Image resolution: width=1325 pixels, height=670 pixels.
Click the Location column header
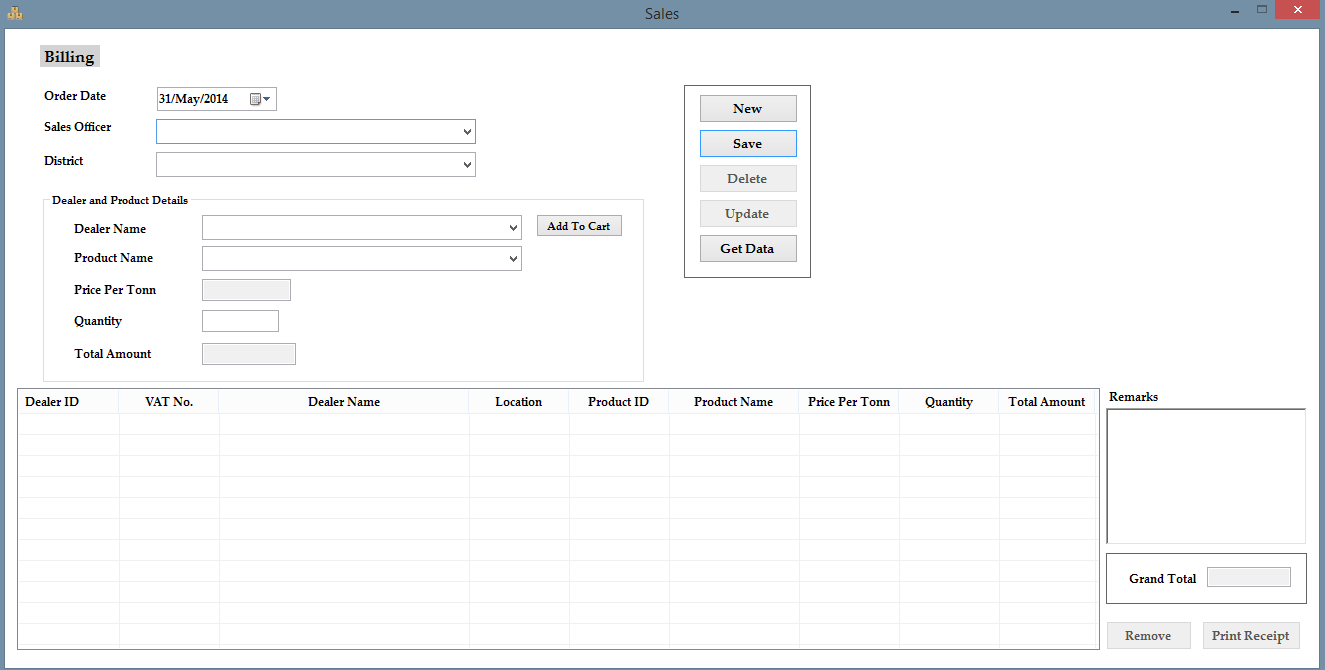click(x=519, y=402)
